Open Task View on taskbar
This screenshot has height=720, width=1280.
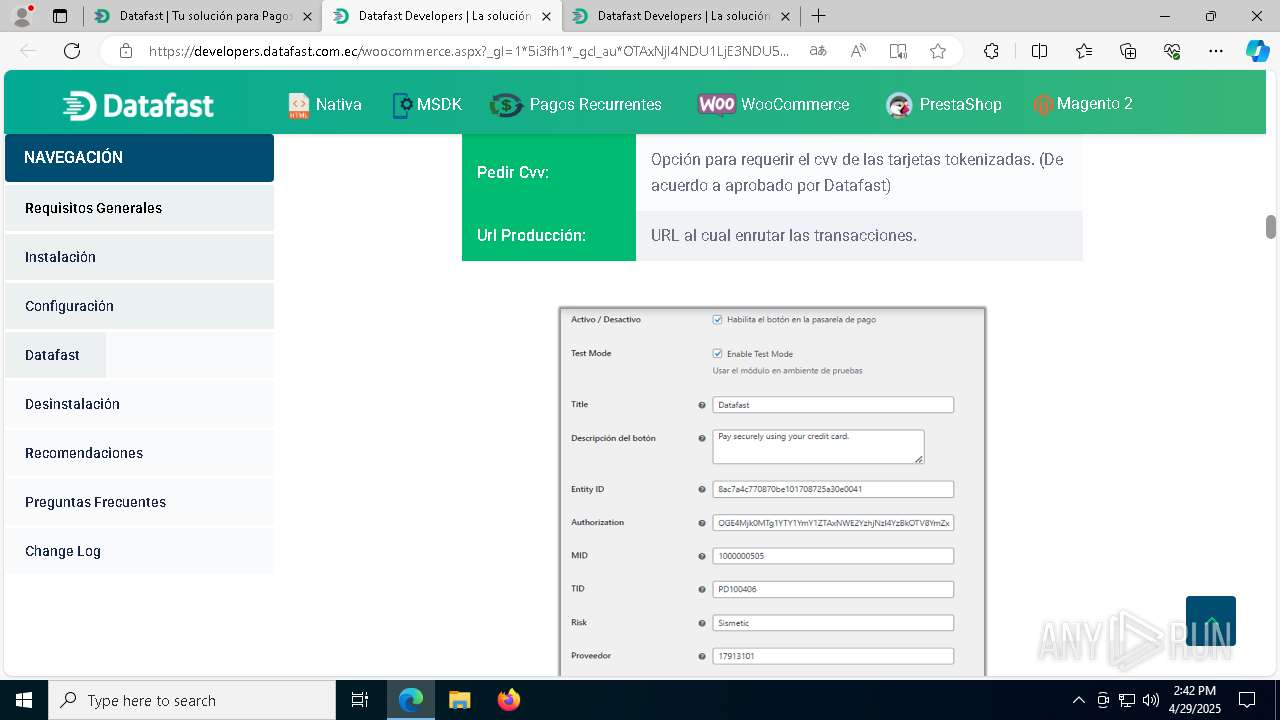(x=360, y=700)
